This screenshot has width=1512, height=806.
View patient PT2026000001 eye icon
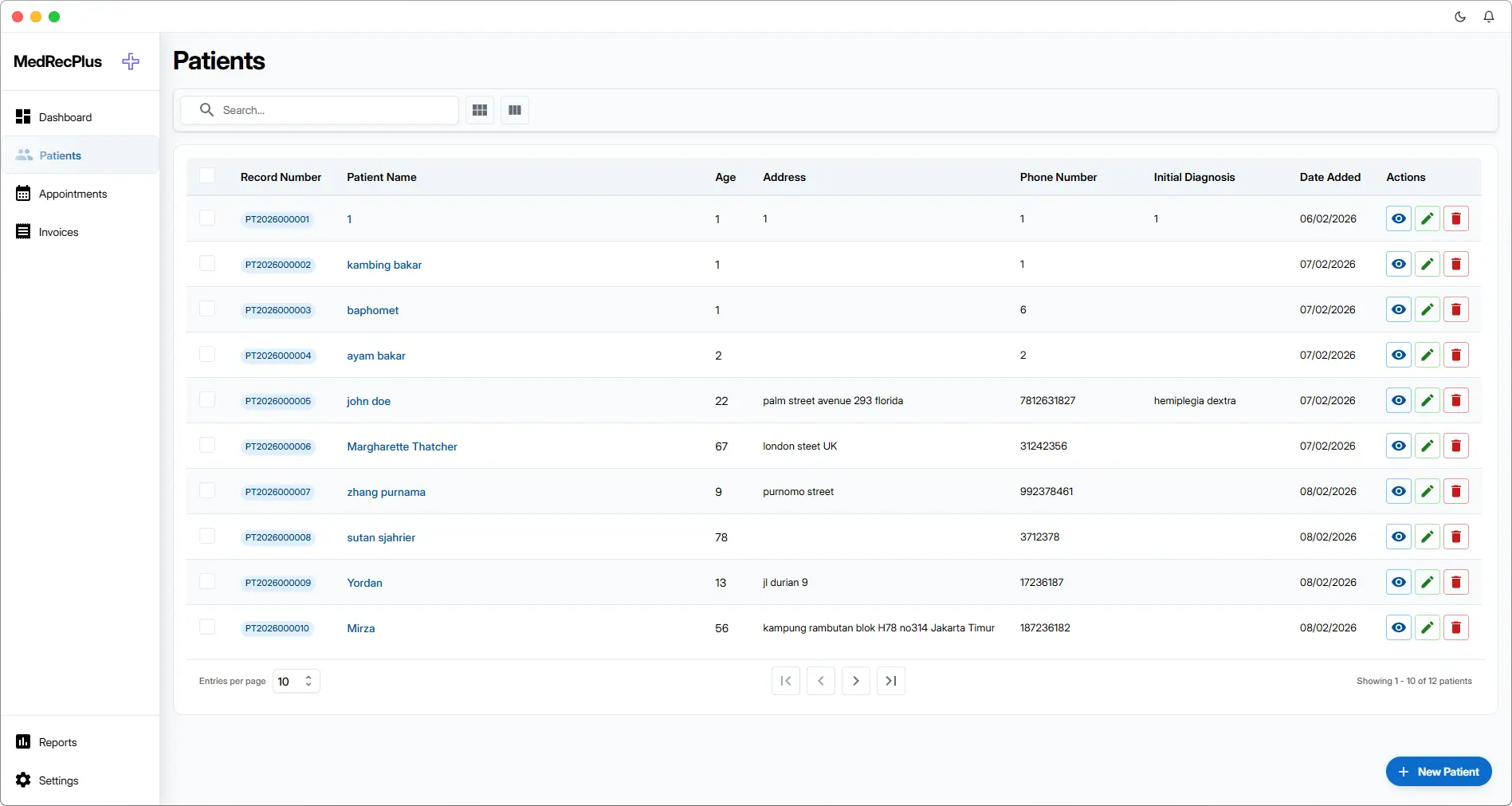tap(1399, 218)
